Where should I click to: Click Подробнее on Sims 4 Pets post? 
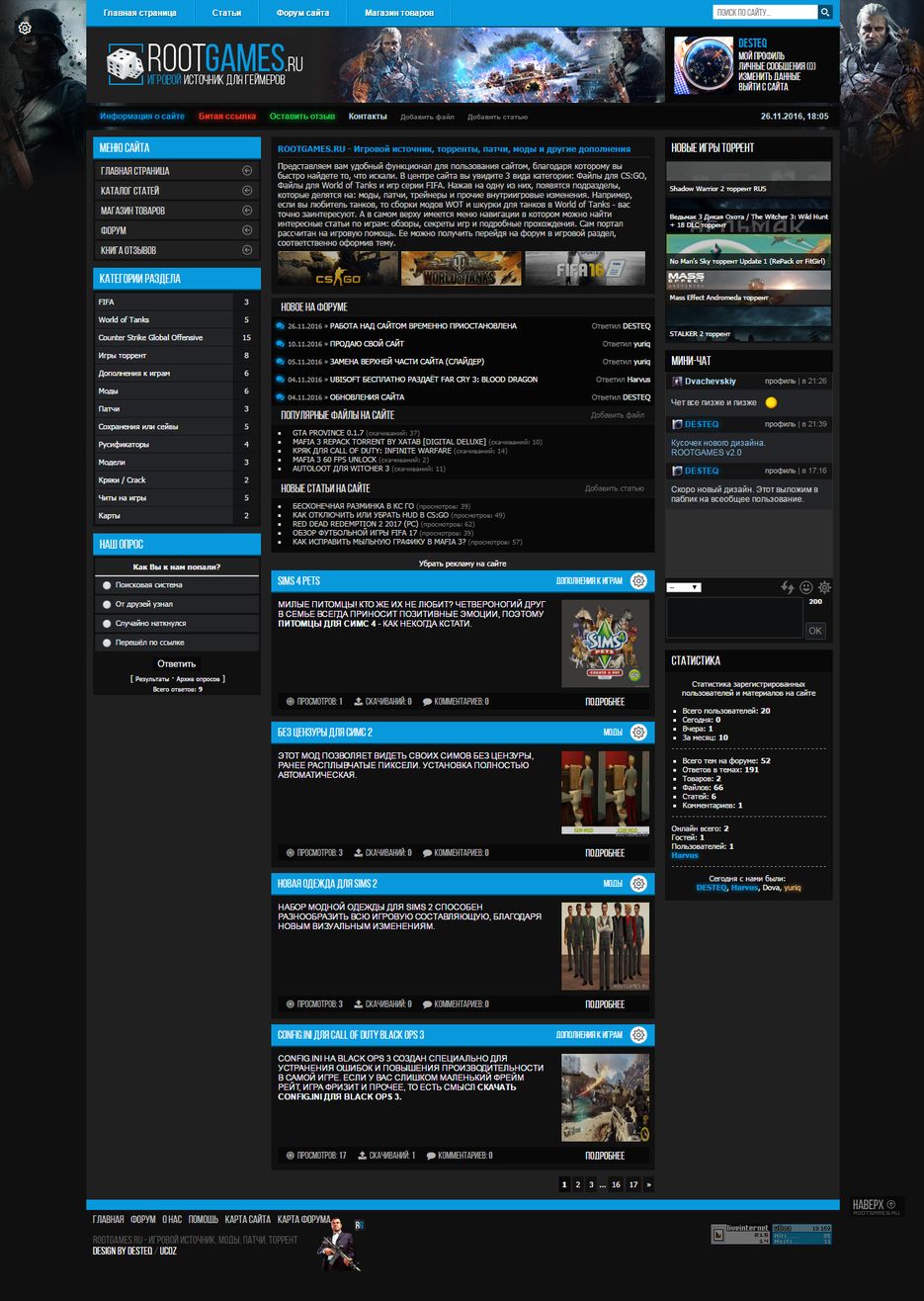(605, 702)
